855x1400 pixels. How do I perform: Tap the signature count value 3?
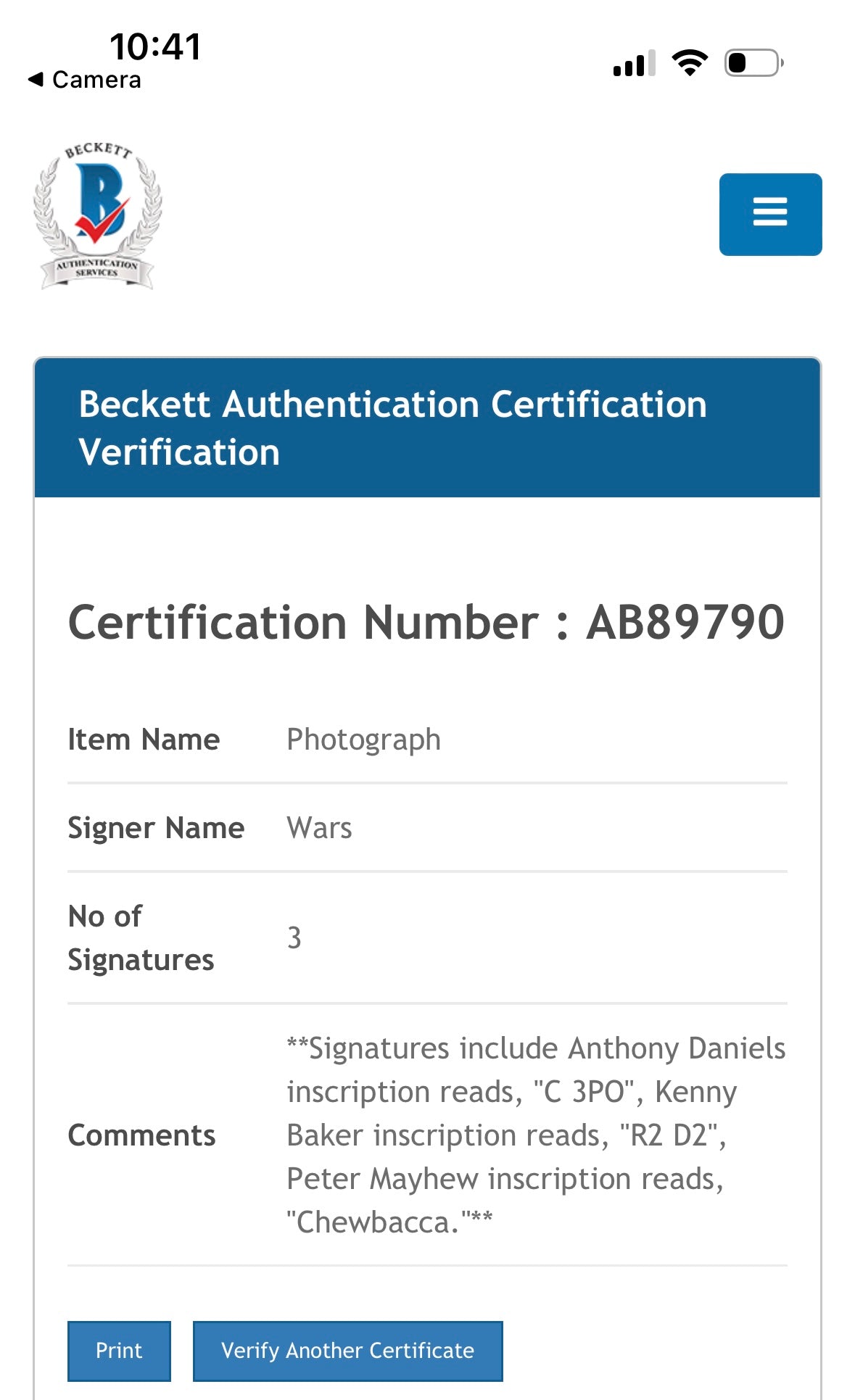click(x=294, y=937)
